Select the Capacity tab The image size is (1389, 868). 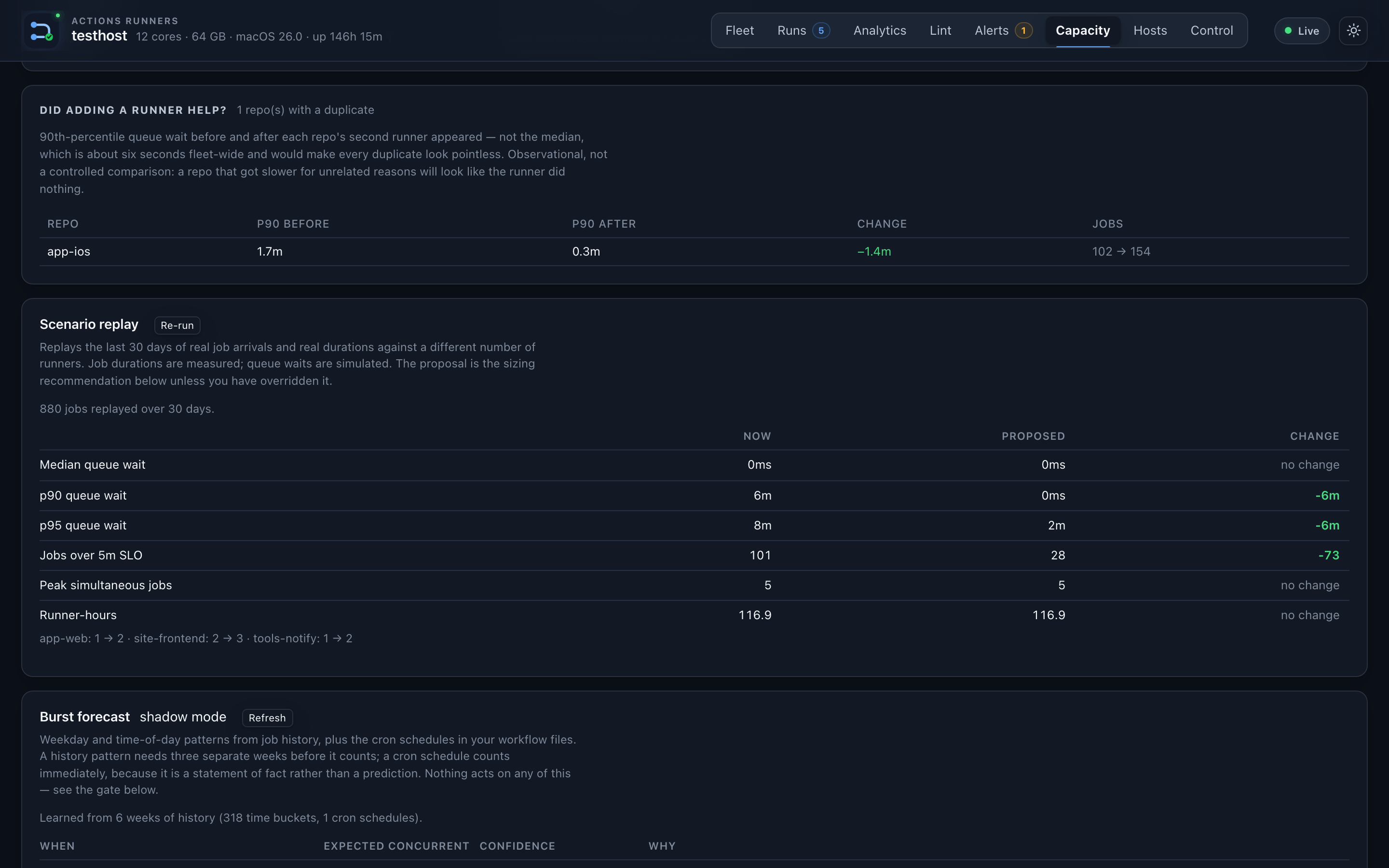click(x=1082, y=30)
